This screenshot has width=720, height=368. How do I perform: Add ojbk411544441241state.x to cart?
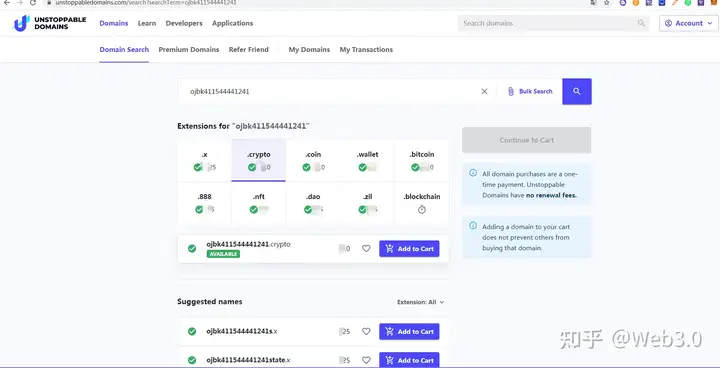(x=409, y=360)
